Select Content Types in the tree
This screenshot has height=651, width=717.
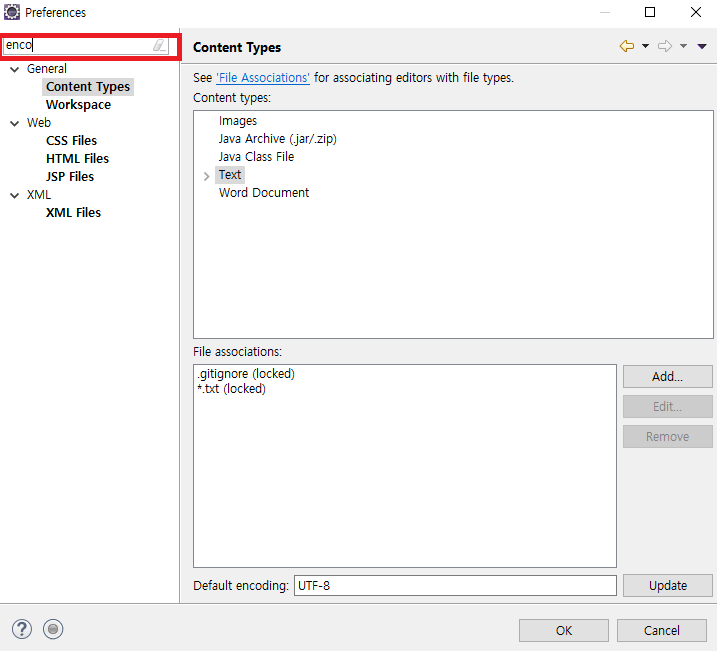coord(88,87)
